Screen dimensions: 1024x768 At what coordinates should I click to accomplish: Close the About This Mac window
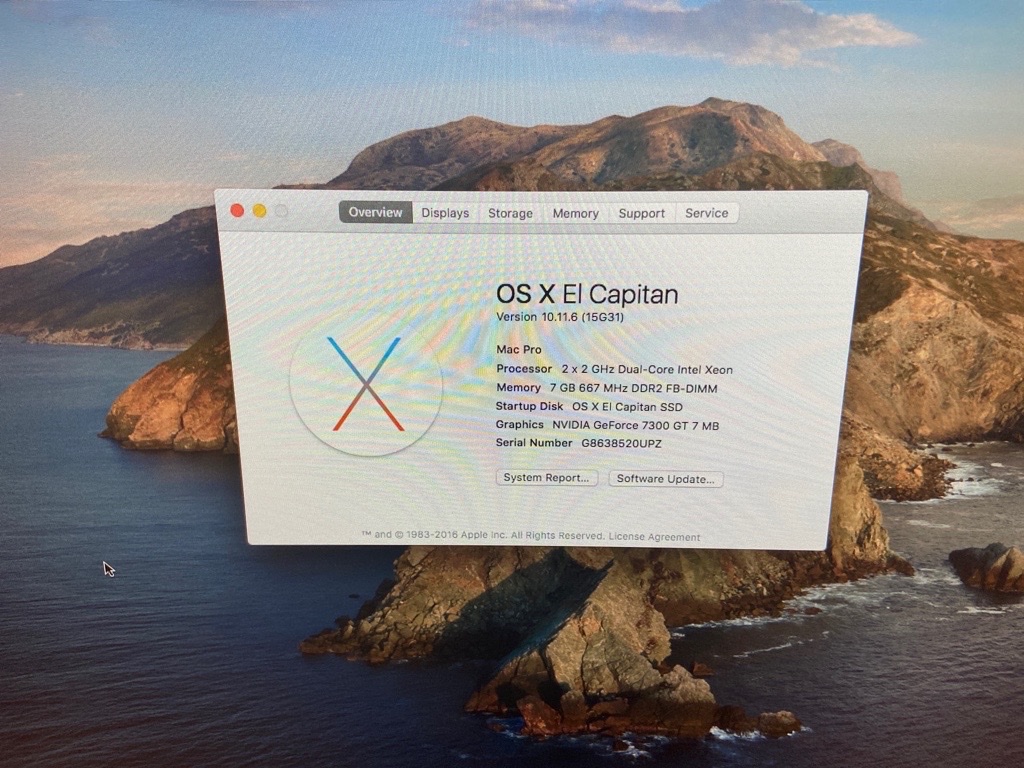tap(237, 210)
